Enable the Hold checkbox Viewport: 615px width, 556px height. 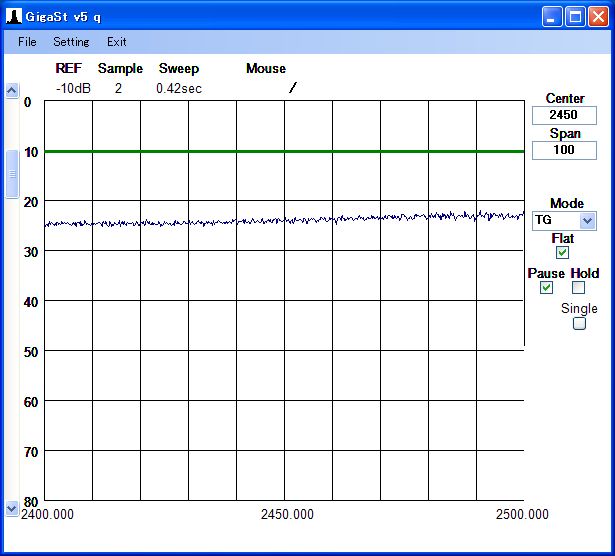[x=578, y=288]
